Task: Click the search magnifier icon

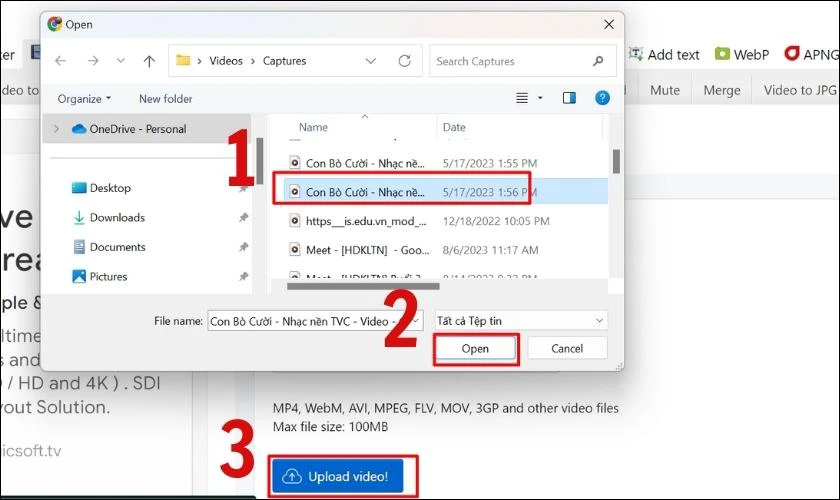Action: click(598, 61)
